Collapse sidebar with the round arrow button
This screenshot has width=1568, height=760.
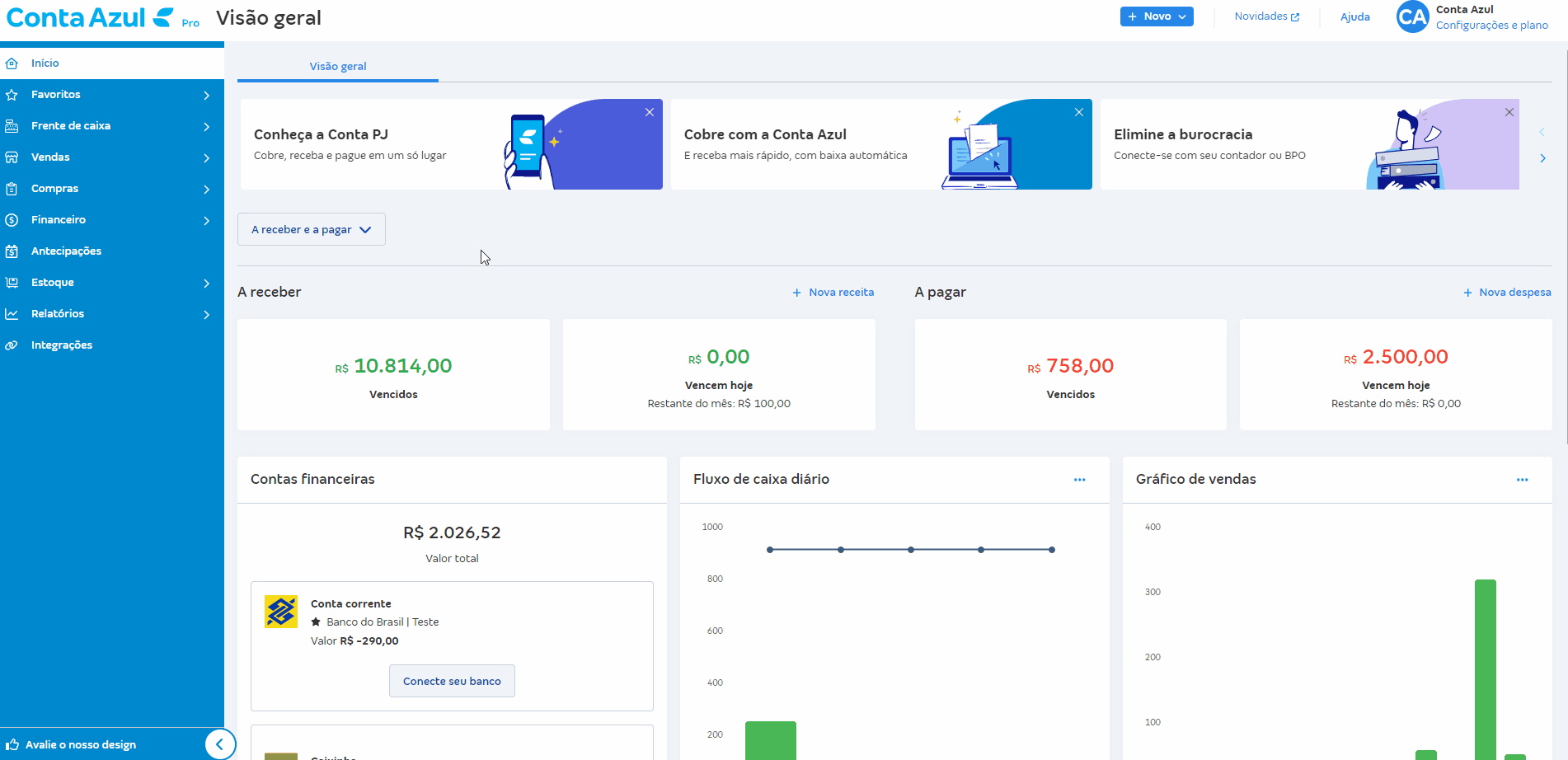tap(220, 744)
